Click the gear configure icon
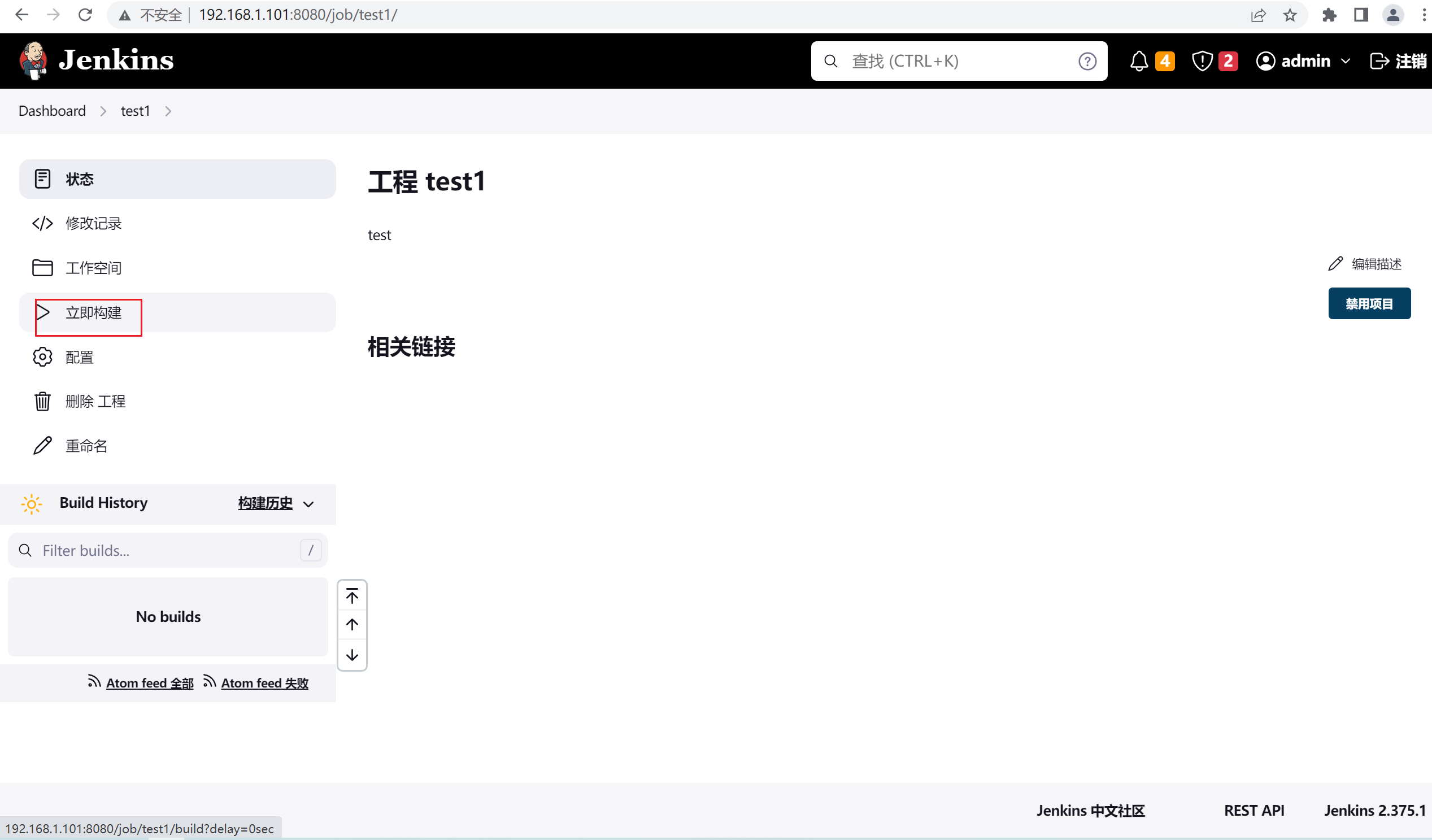 click(42, 357)
